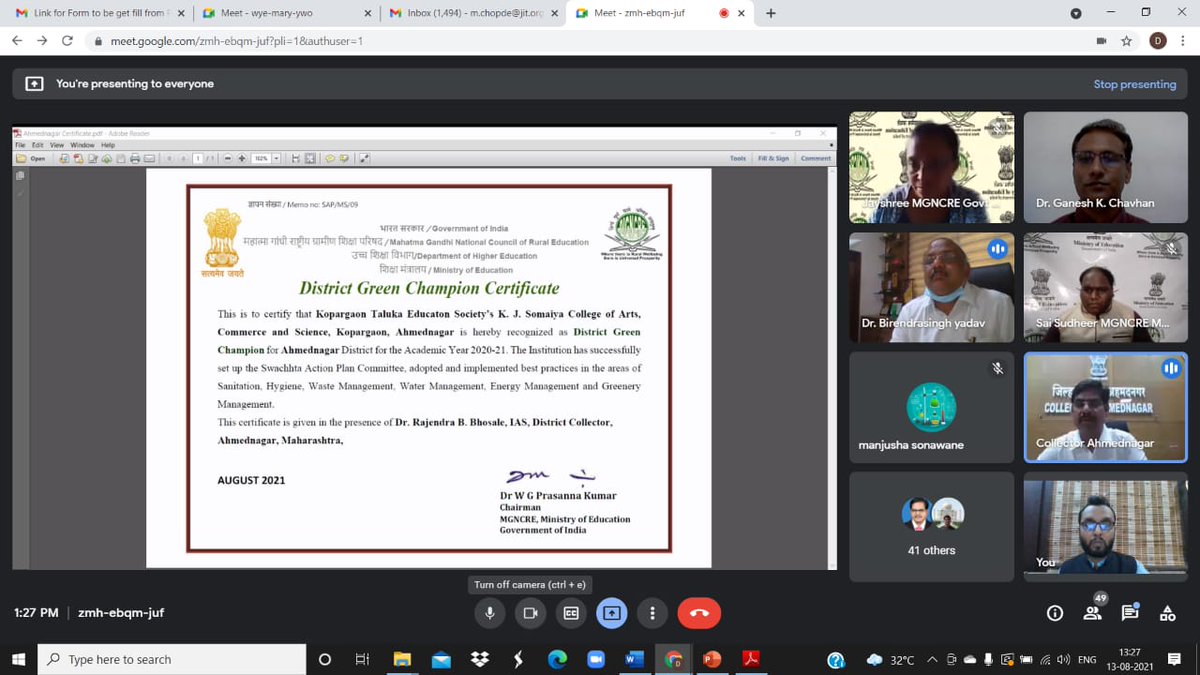Go back in browser
Image resolution: width=1200 pixels, height=675 pixels.
point(18,41)
